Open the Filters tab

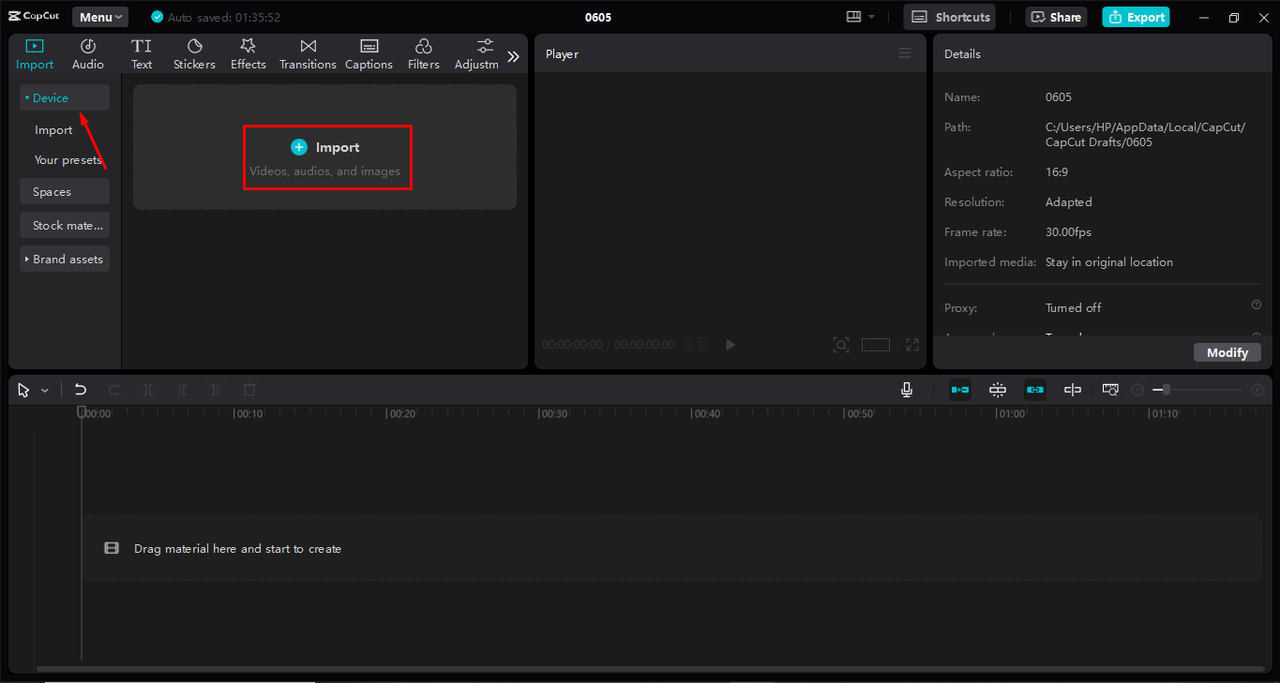tap(423, 54)
